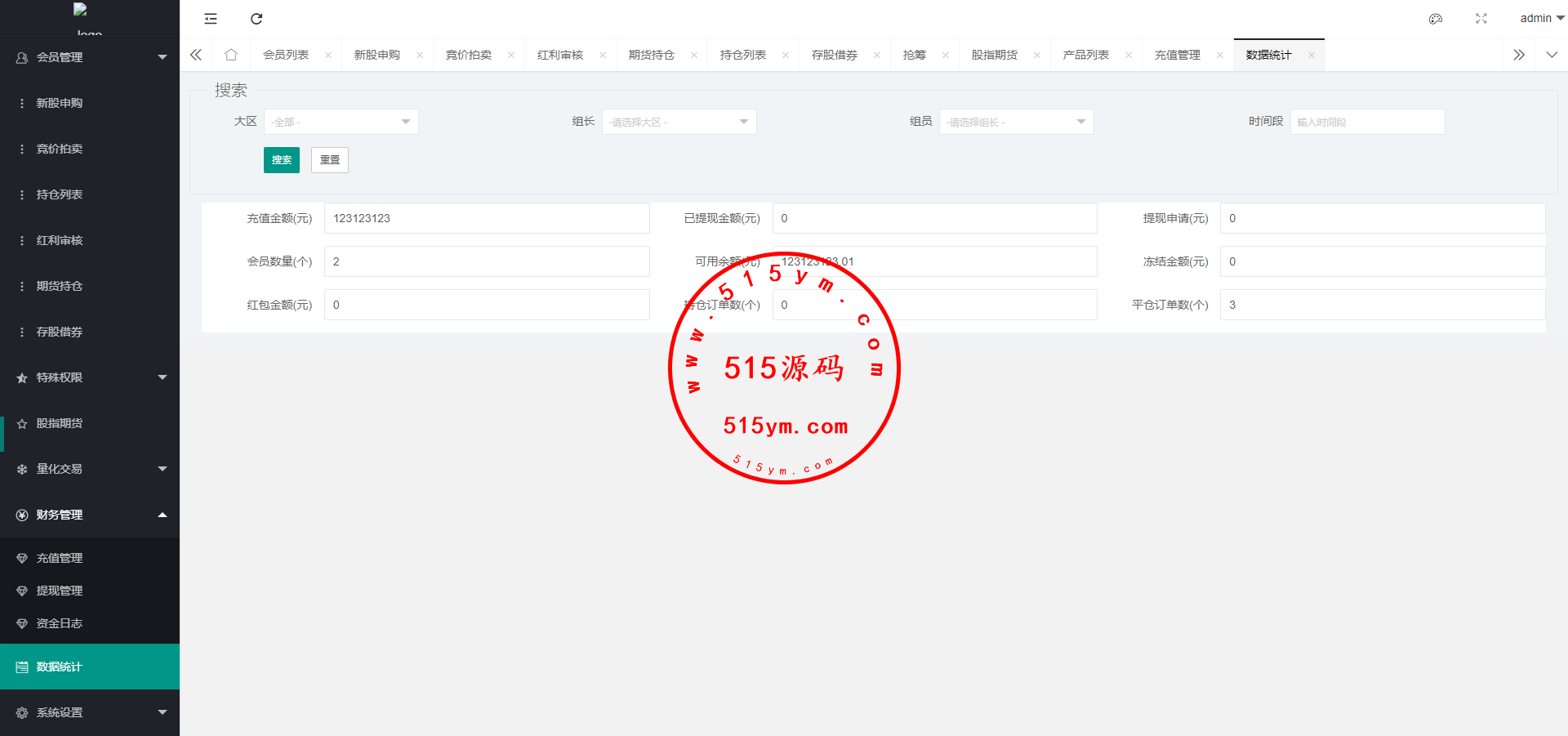Switch to the 股指期货 tab
The width and height of the screenshot is (1568, 736).
[x=994, y=55]
